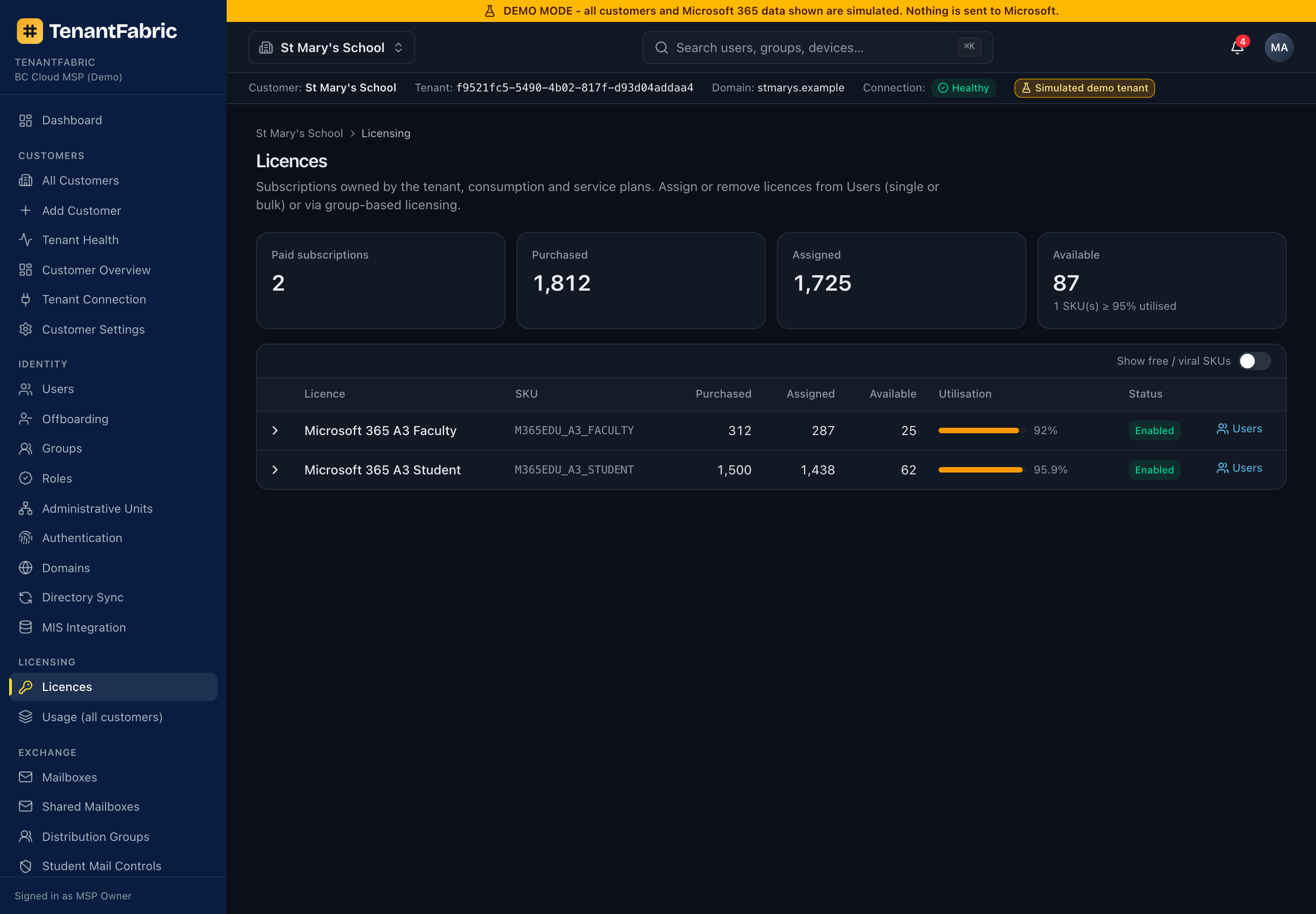This screenshot has height=914, width=1316.
Task: Click the Roles badge icon
Action: [25, 478]
